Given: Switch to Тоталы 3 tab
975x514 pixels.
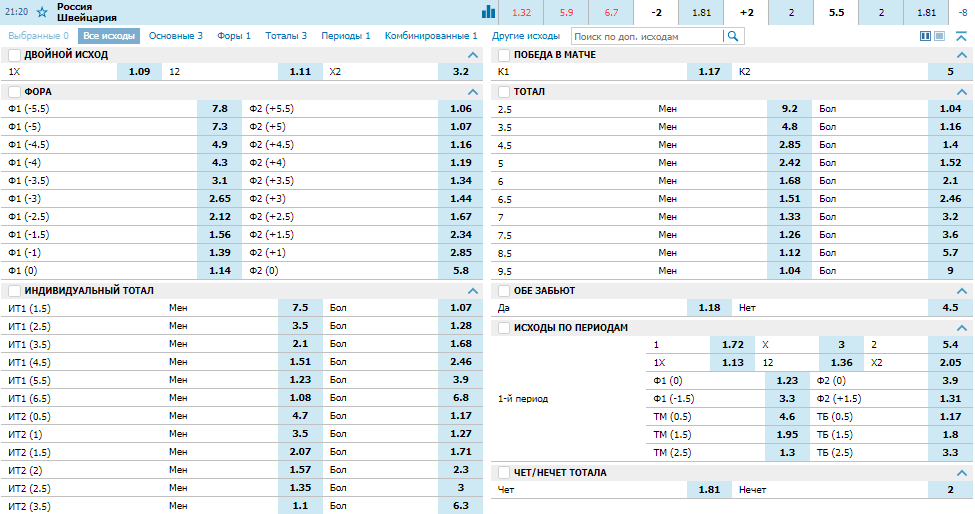Looking at the screenshot, I should click(x=286, y=36).
